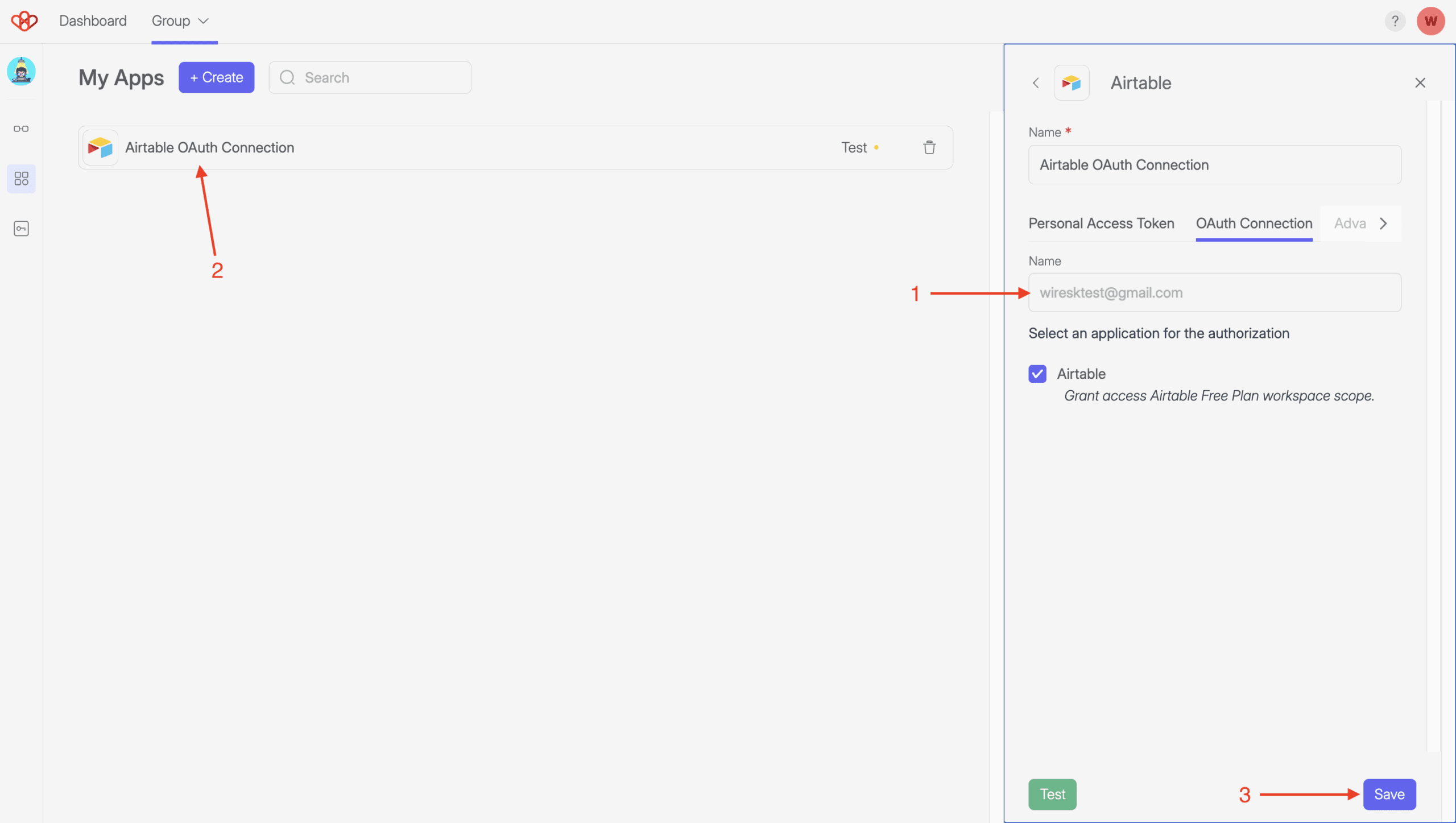Click the + Create button
This screenshot has height=823, width=1456.
pyautogui.click(x=216, y=77)
